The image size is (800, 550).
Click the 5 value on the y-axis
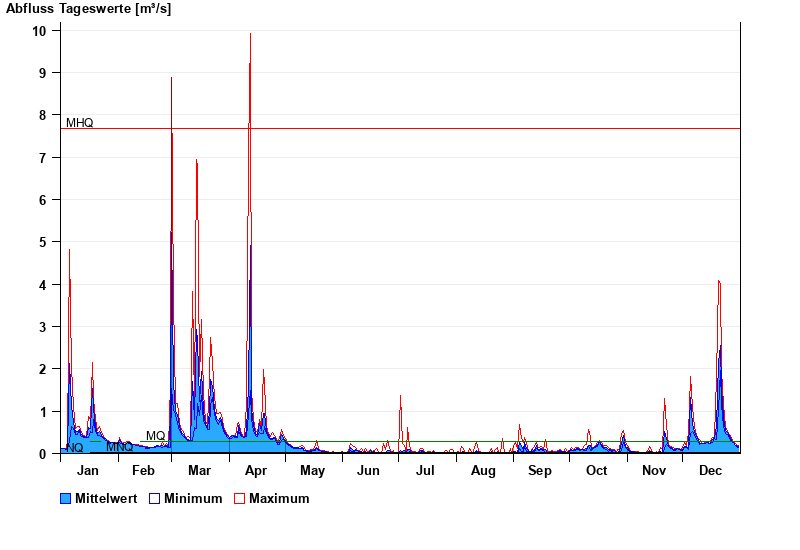click(x=42, y=242)
